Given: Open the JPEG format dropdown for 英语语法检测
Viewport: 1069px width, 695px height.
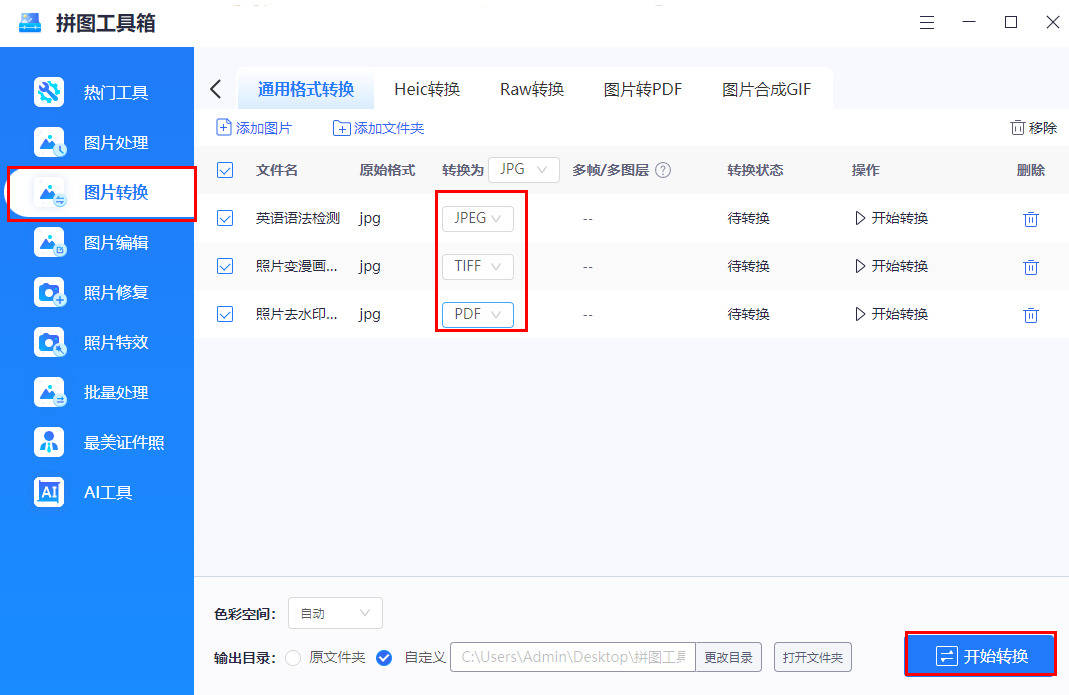Looking at the screenshot, I should [x=478, y=218].
